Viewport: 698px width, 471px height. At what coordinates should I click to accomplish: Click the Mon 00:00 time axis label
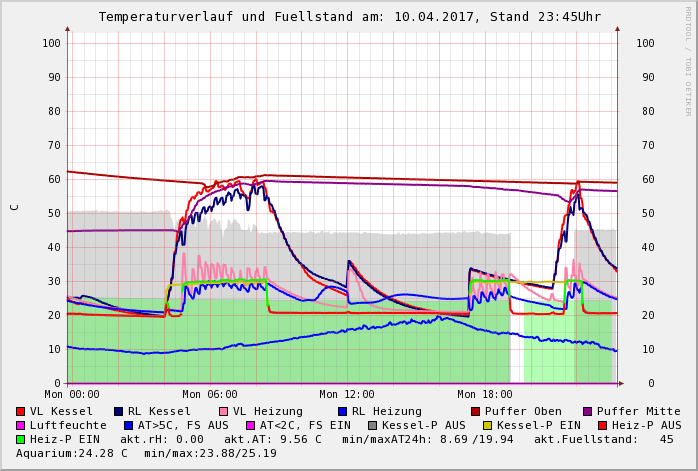(72, 395)
